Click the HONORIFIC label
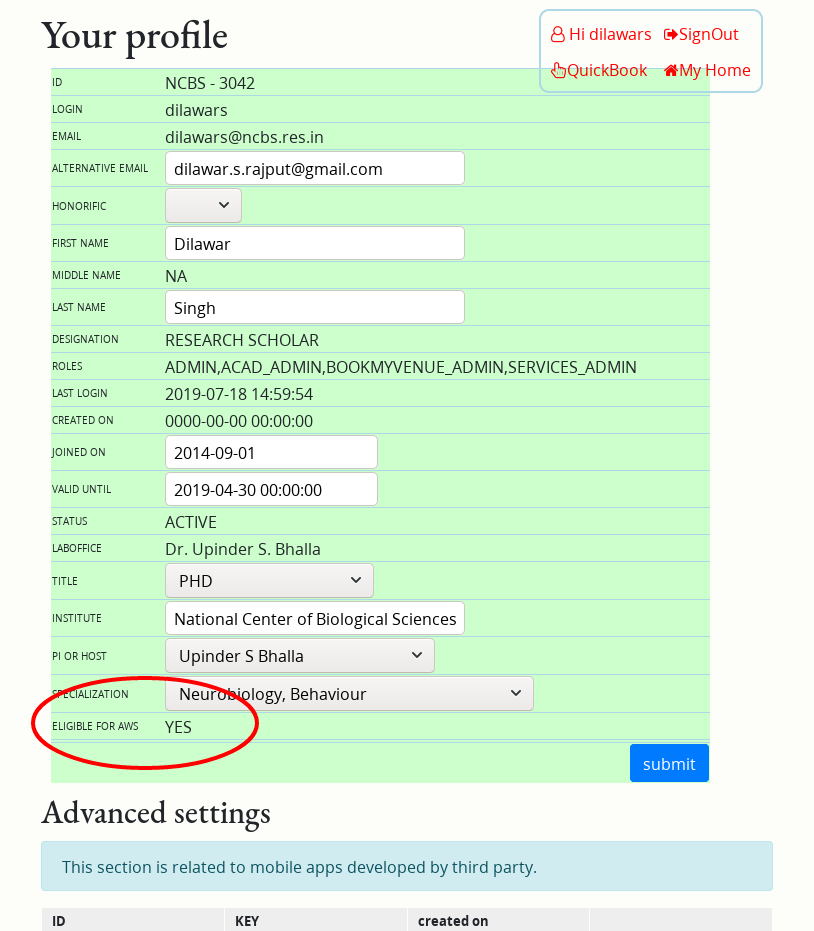The image size is (814, 931). coord(79,206)
